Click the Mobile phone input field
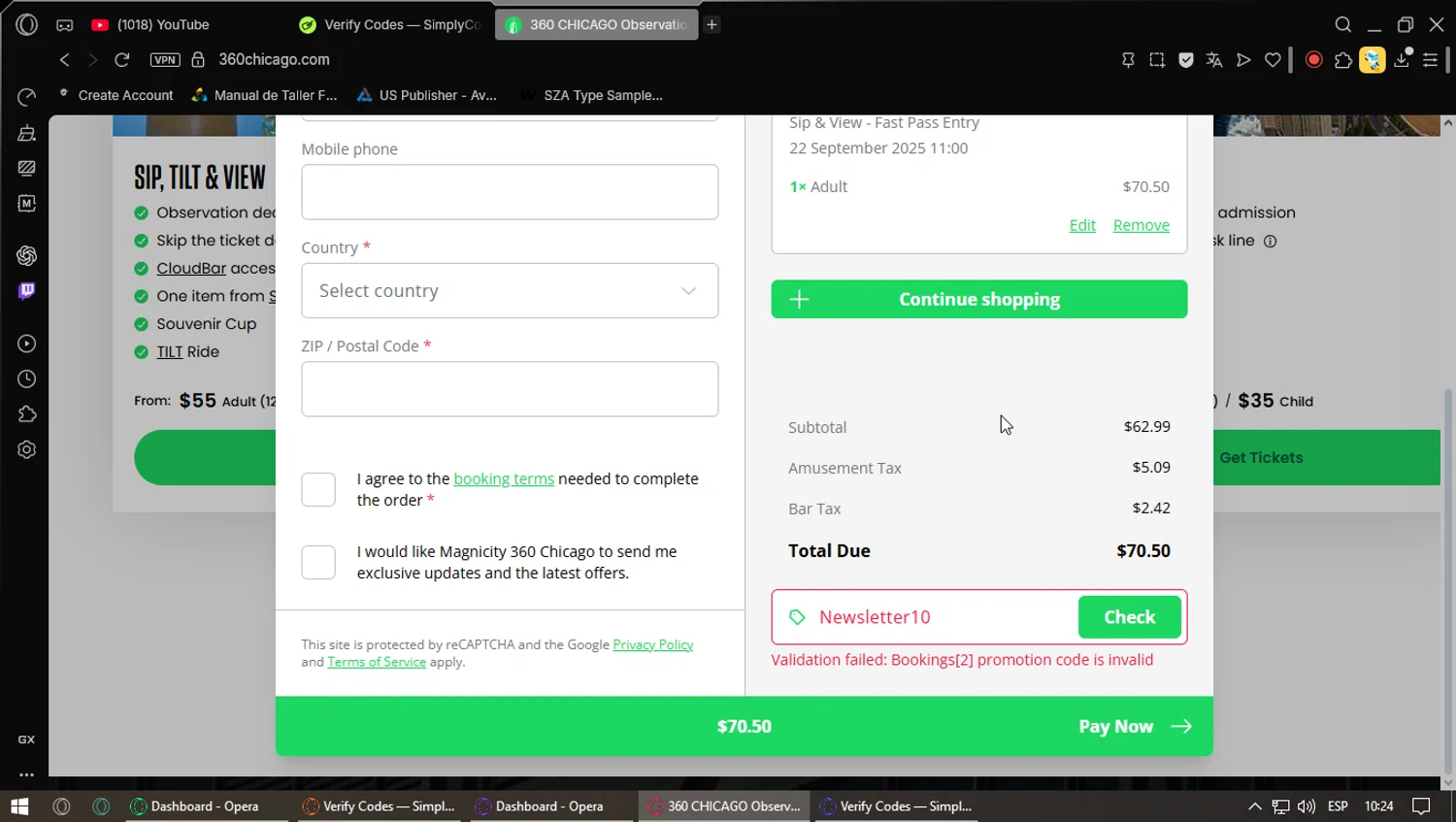 (510, 192)
